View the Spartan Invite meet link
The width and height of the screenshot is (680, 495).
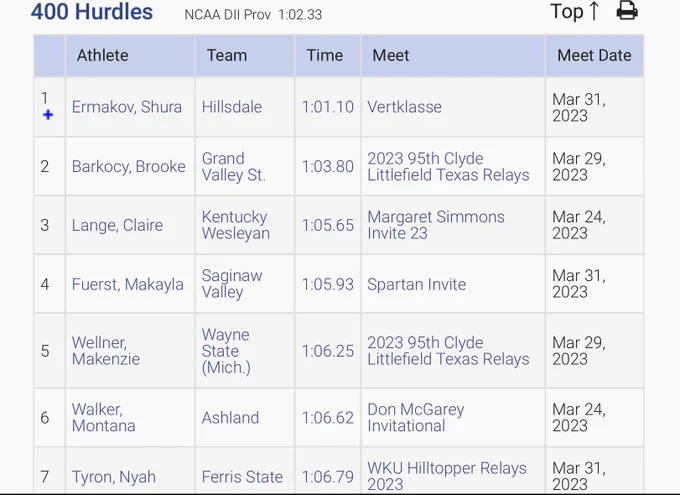[x=417, y=285]
